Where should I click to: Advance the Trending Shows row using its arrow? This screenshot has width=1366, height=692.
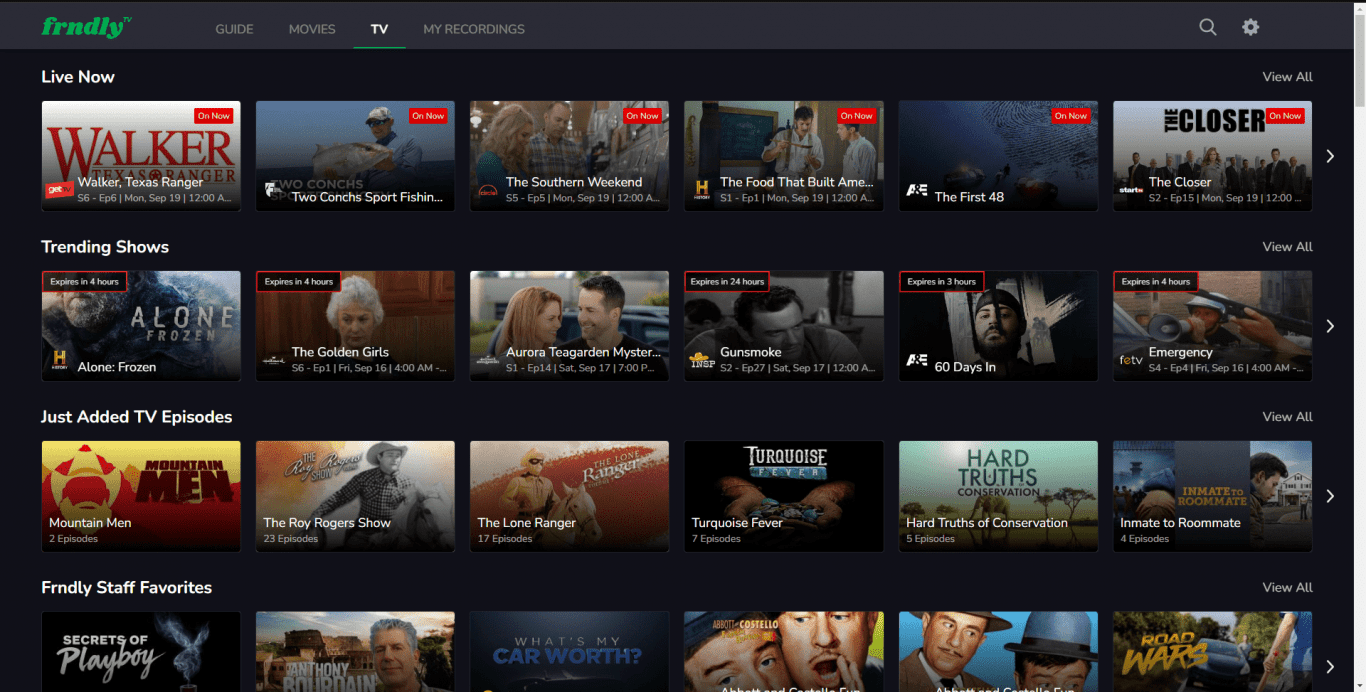pos(1330,326)
